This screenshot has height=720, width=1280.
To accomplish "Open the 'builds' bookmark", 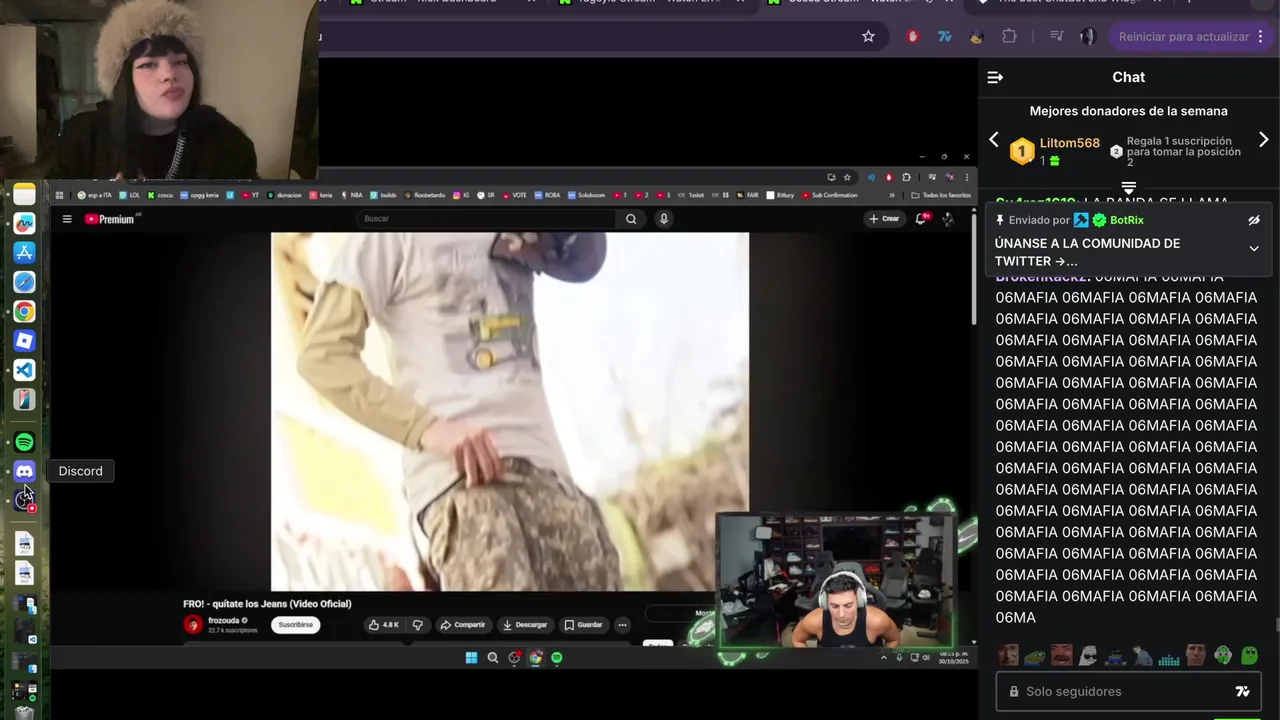I will point(383,195).
